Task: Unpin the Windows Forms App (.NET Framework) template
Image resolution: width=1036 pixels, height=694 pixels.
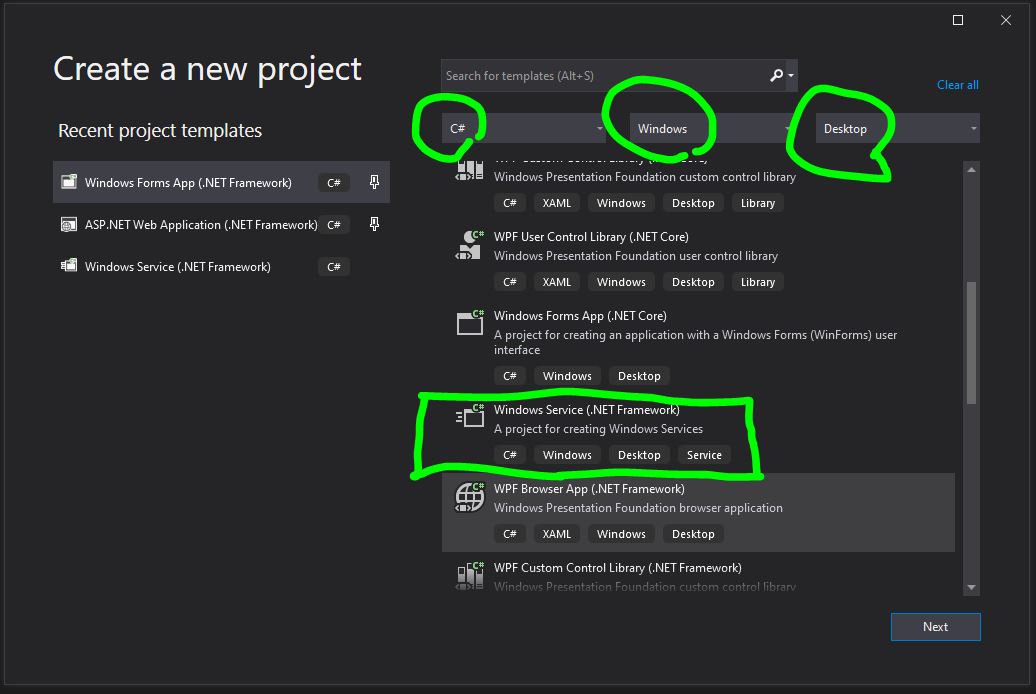Action: (x=373, y=180)
